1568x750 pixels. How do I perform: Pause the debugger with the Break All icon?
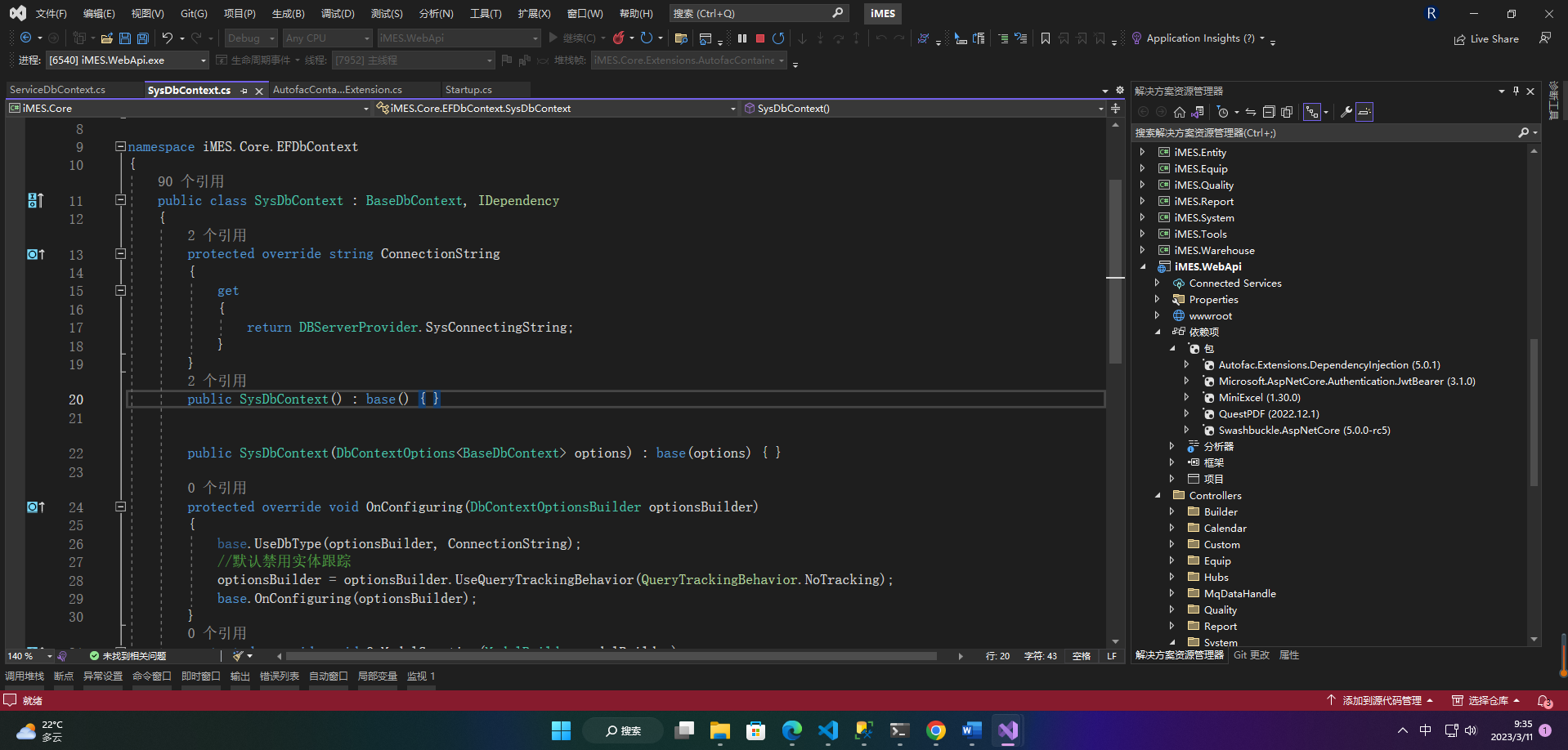pyautogui.click(x=742, y=38)
